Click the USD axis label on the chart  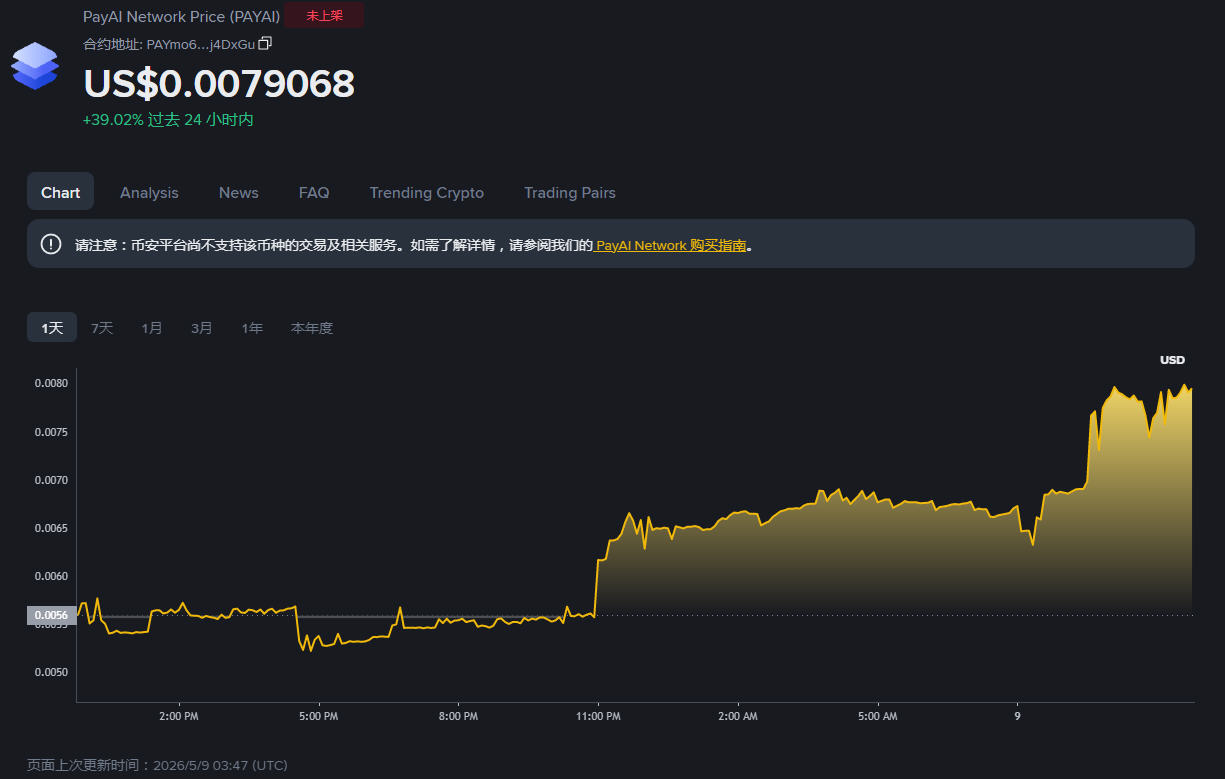[1172, 360]
